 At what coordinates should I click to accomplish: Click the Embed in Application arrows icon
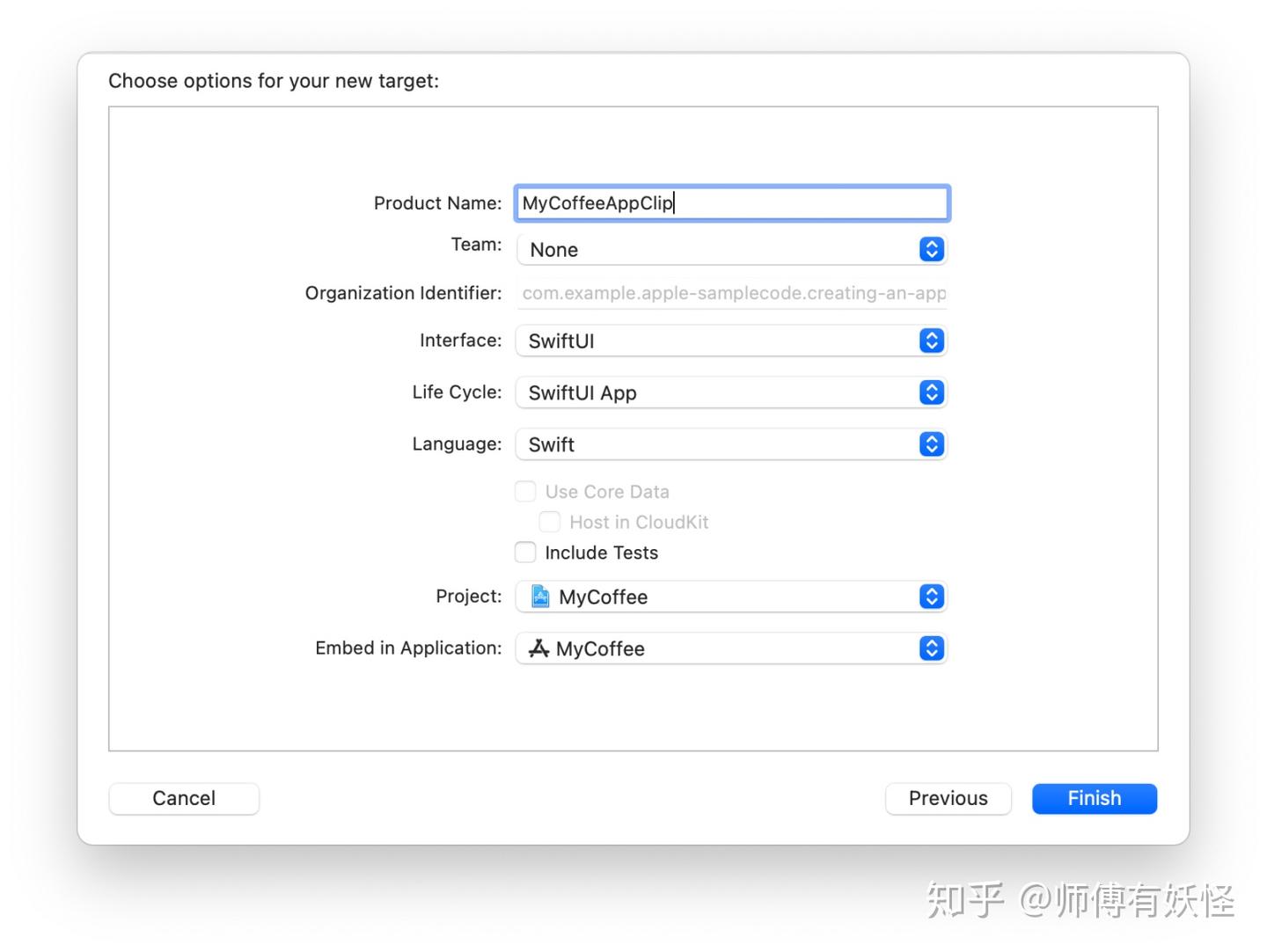pyautogui.click(x=931, y=648)
